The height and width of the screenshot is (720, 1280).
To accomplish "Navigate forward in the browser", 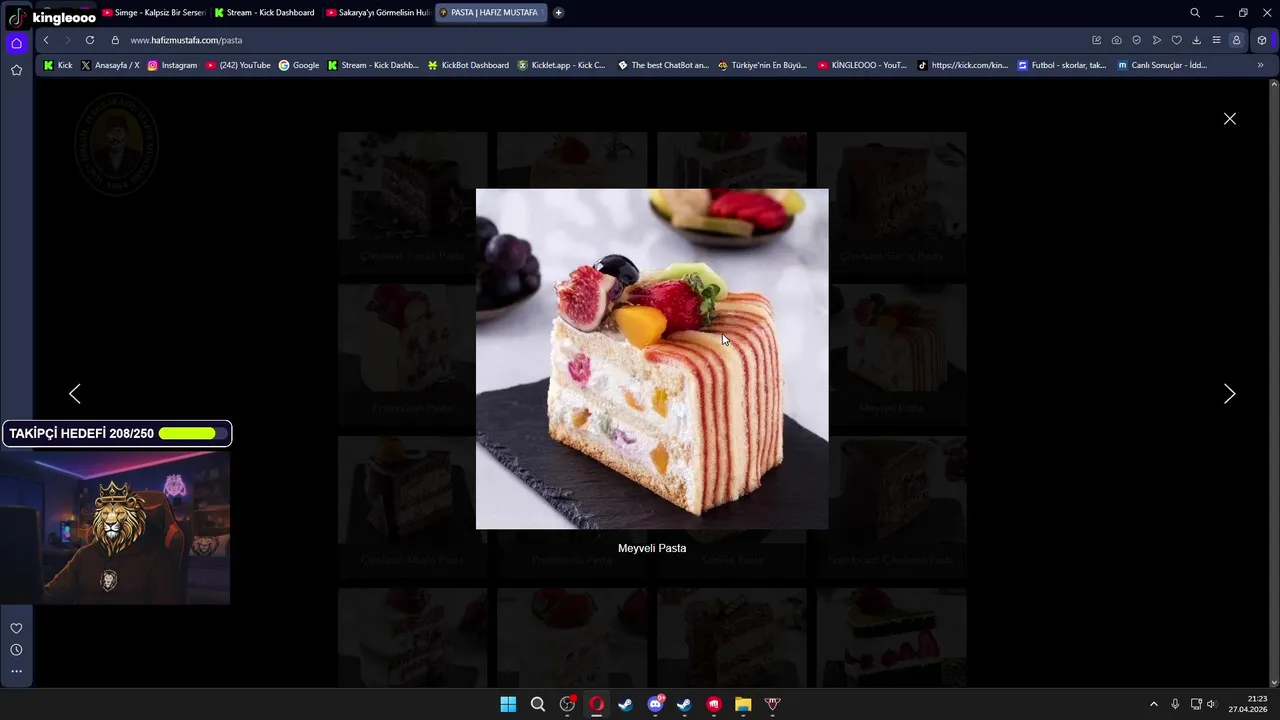I will click(68, 40).
